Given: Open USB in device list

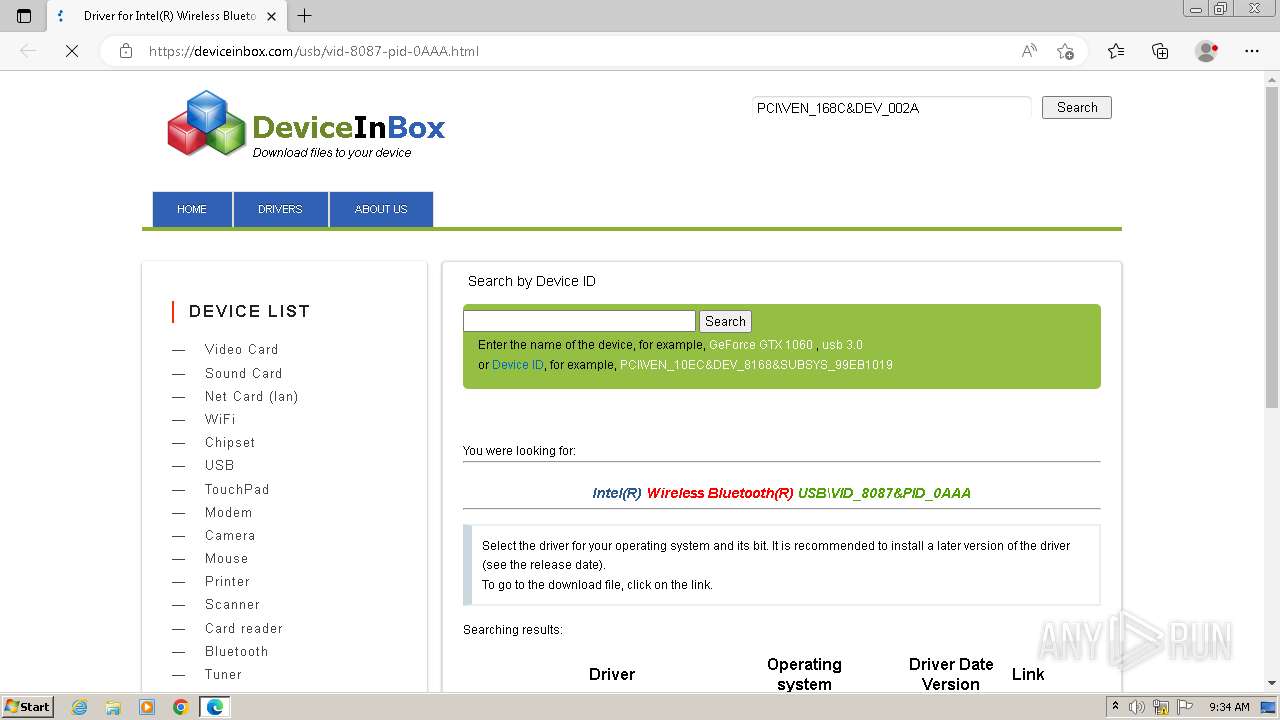Looking at the screenshot, I should 220,465.
